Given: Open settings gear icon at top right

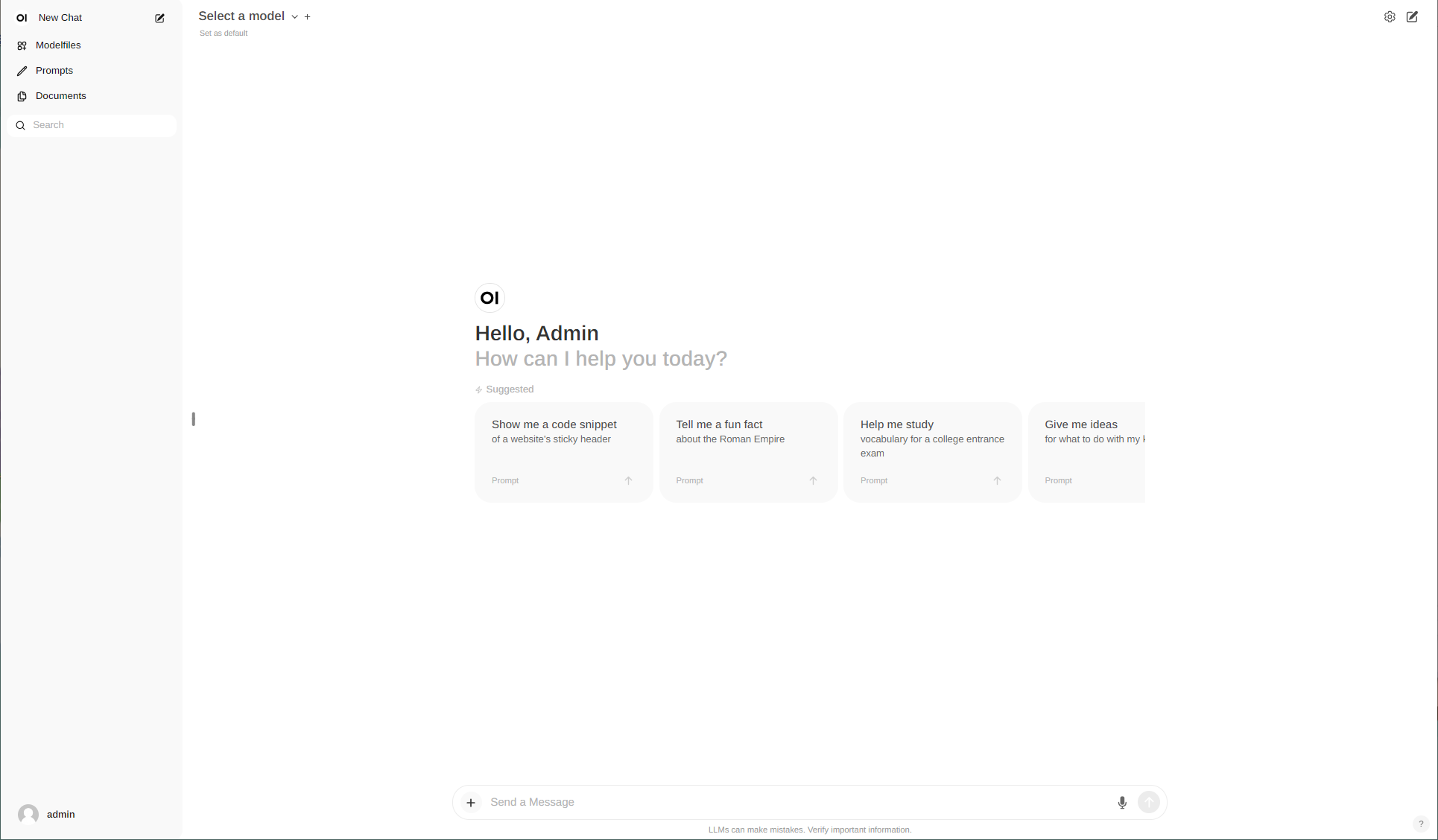Looking at the screenshot, I should tap(1390, 16).
